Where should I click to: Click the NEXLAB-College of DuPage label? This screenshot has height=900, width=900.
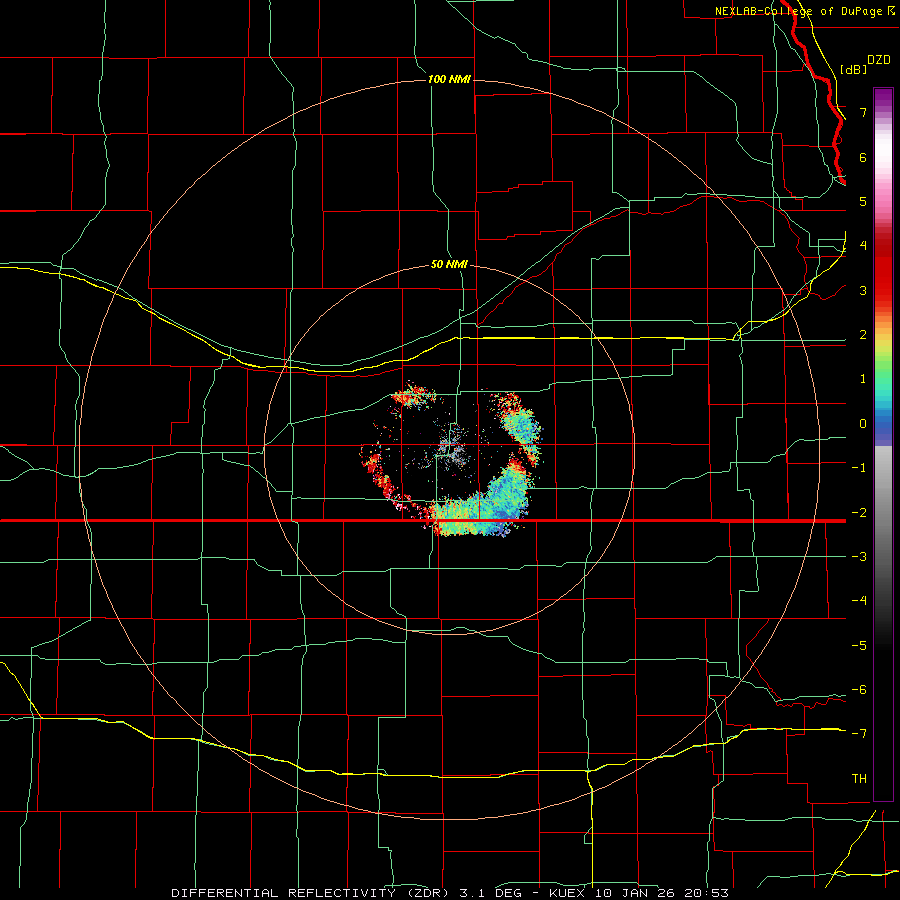pyautogui.click(x=804, y=11)
